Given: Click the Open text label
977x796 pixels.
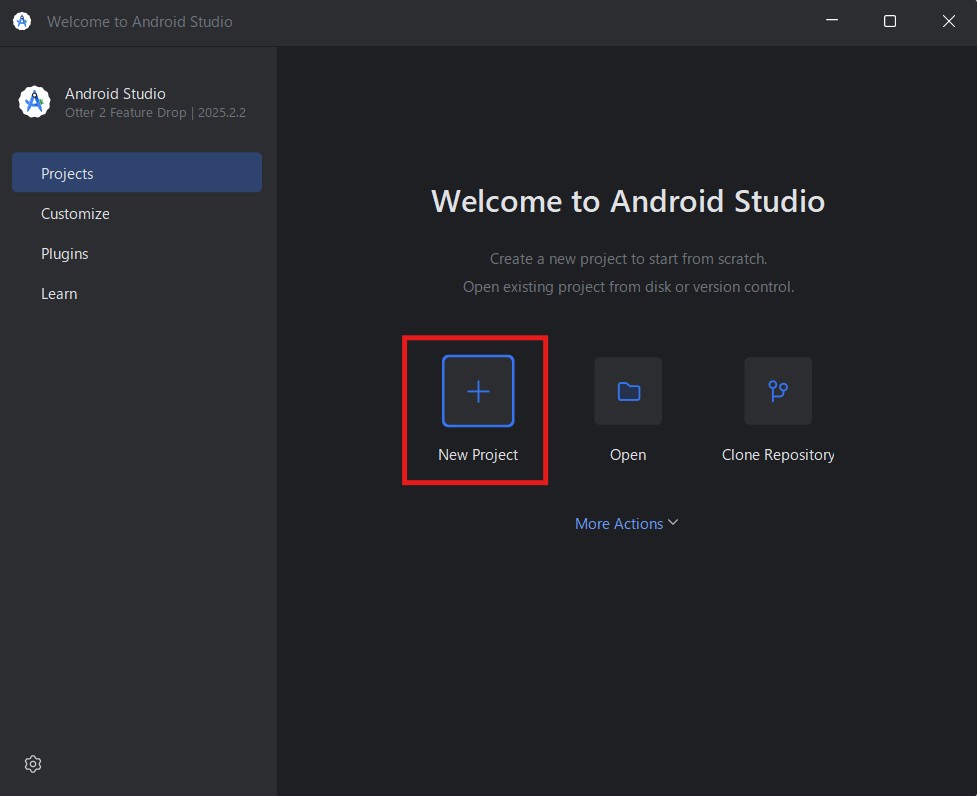Looking at the screenshot, I should pos(628,455).
